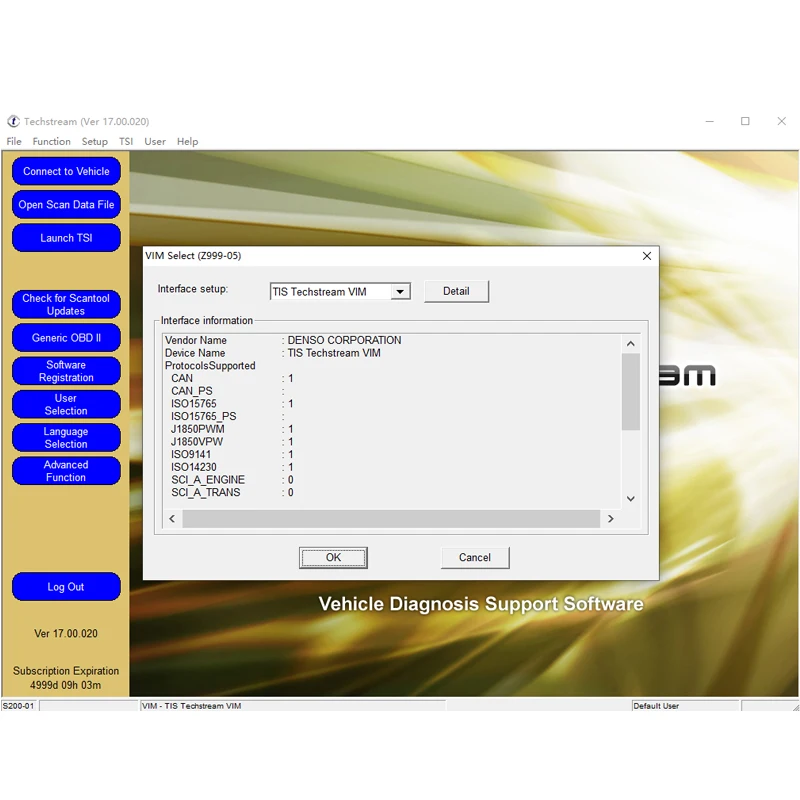800x800 pixels.
Task: Expand the Interface setup dropdown arrow
Action: pyautogui.click(x=401, y=292)
